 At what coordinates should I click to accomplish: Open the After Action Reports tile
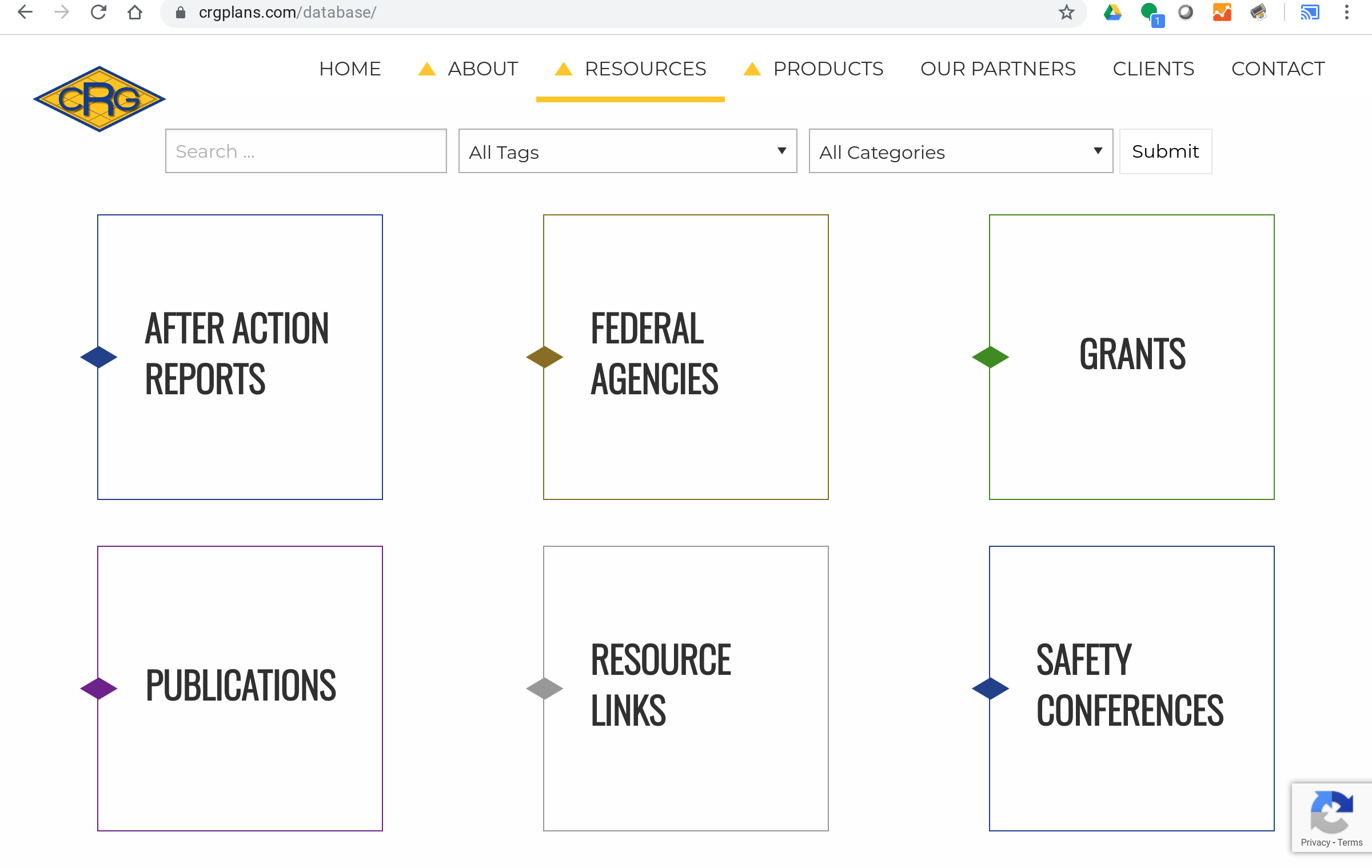click(240, 357)
